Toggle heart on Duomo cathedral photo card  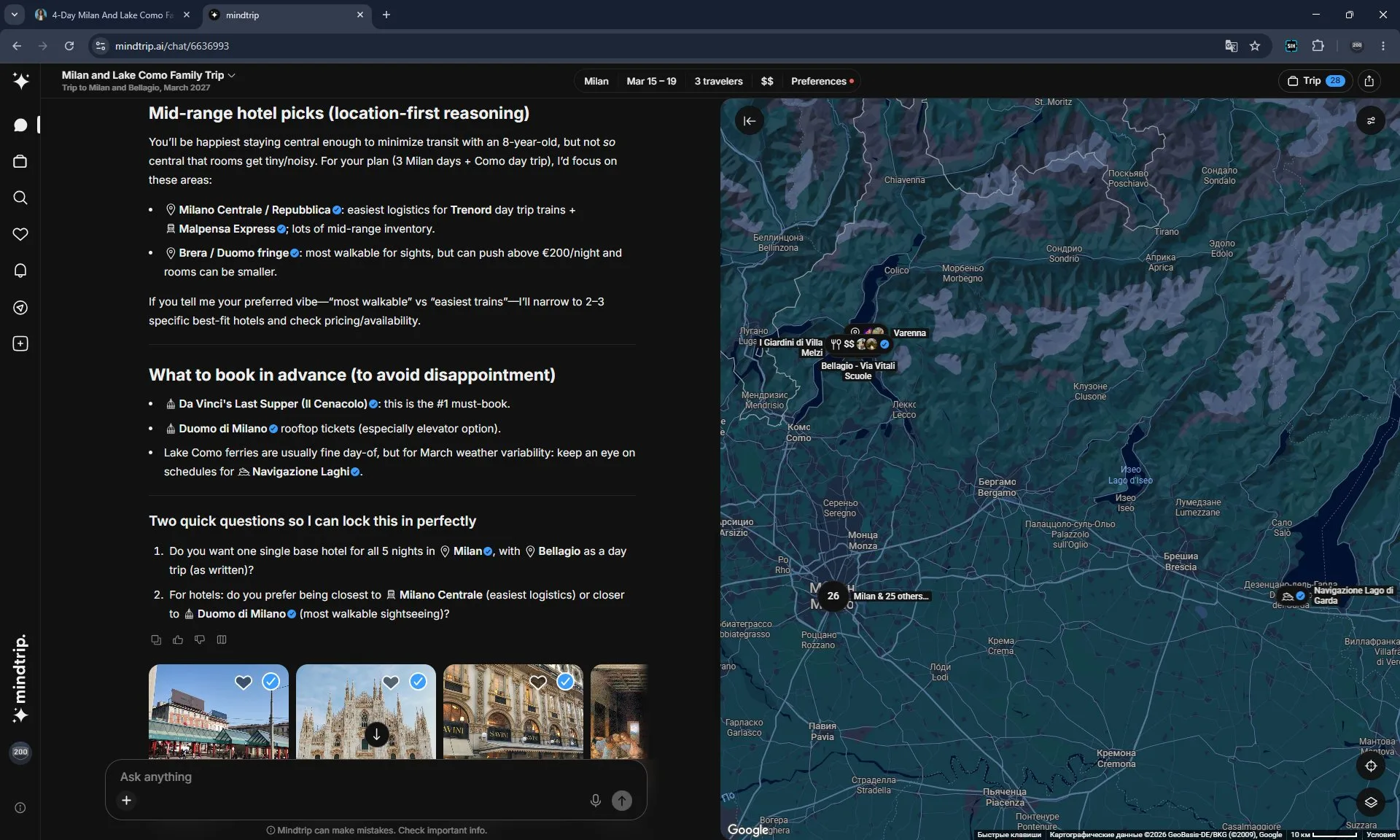pos(391,682)
